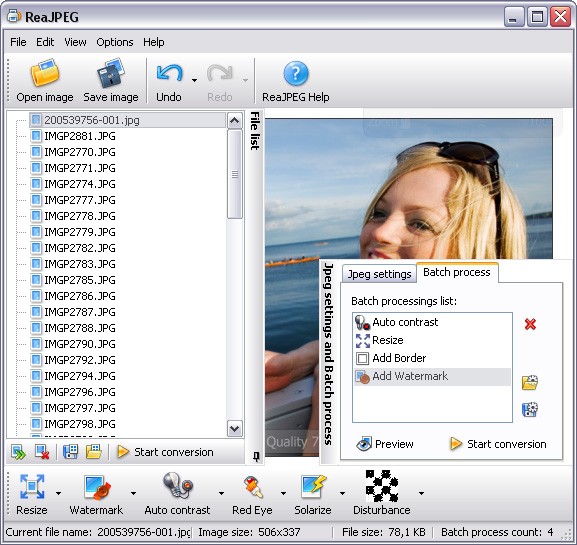Delete batch item with red X
The height and width of the screenshot is (545, 577).
(x=530, y=324)
